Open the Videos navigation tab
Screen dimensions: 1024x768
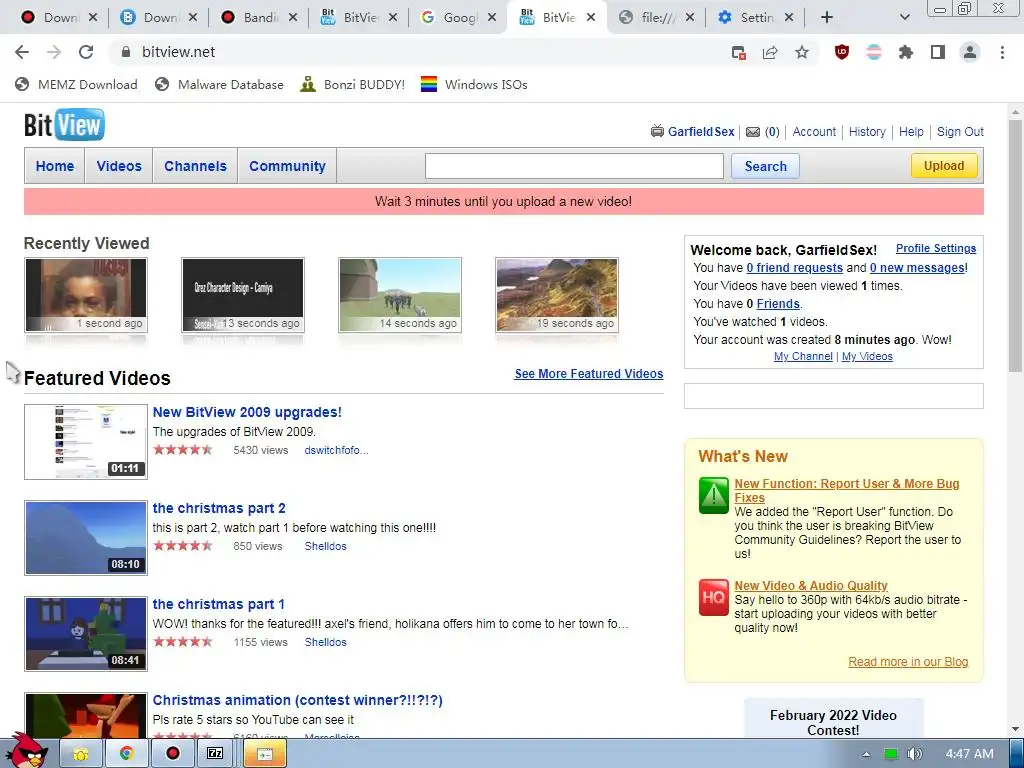[119, 166]
